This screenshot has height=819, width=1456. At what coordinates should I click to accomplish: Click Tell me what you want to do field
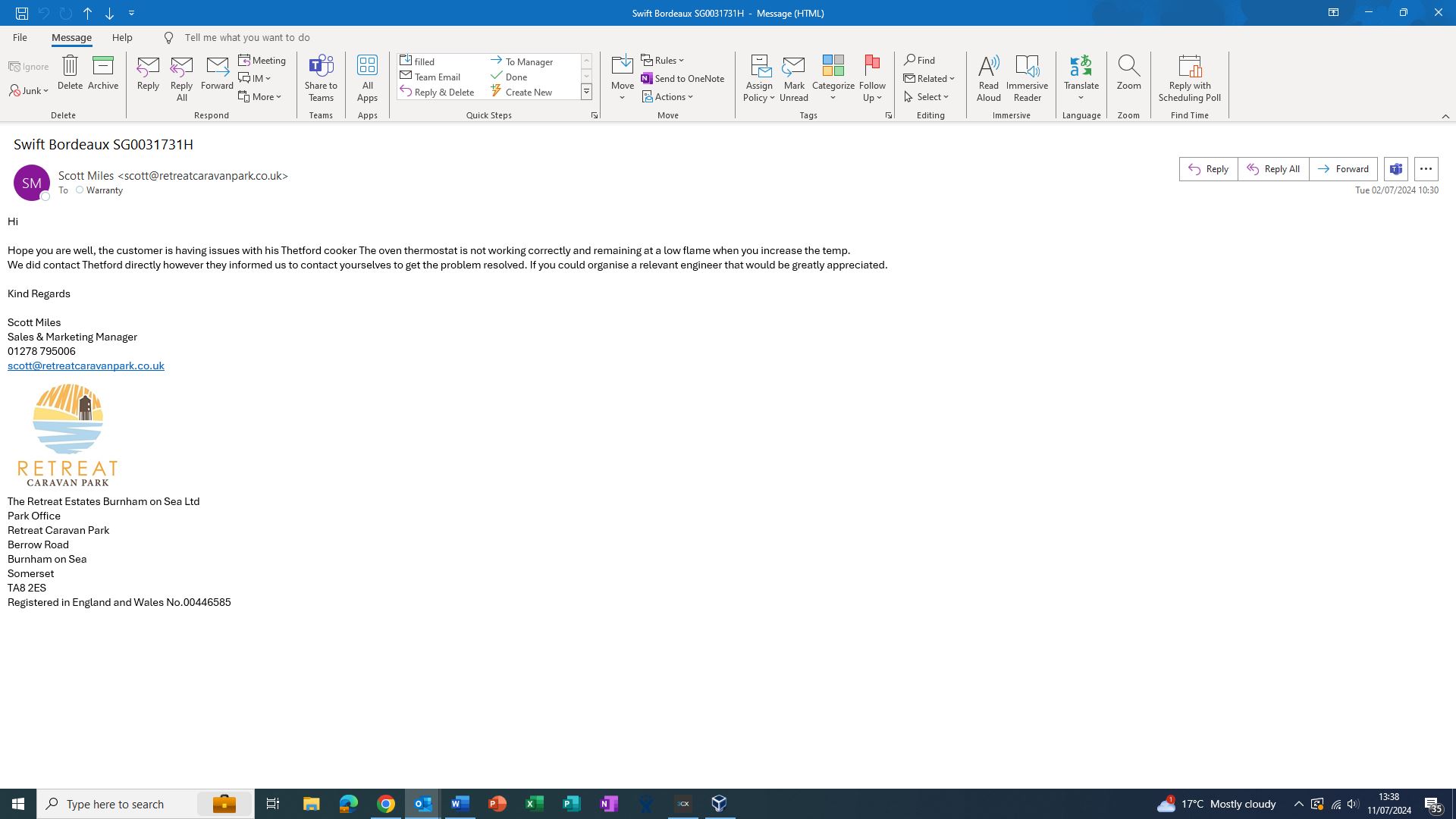point(247,37)
